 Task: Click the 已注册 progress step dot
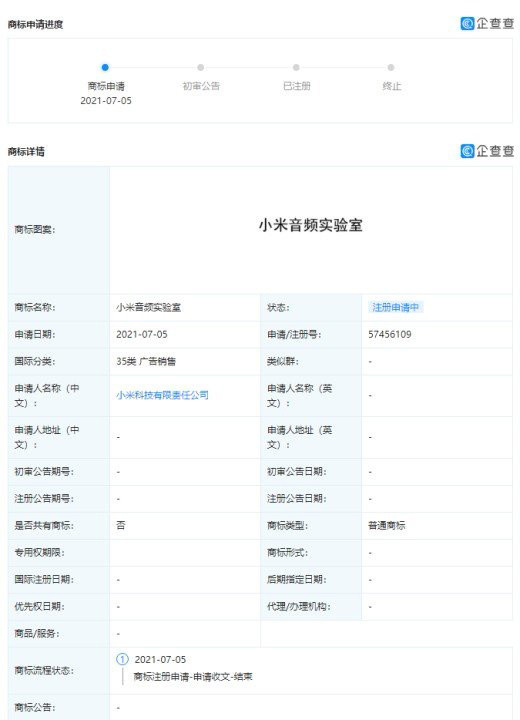click(296, 68)
